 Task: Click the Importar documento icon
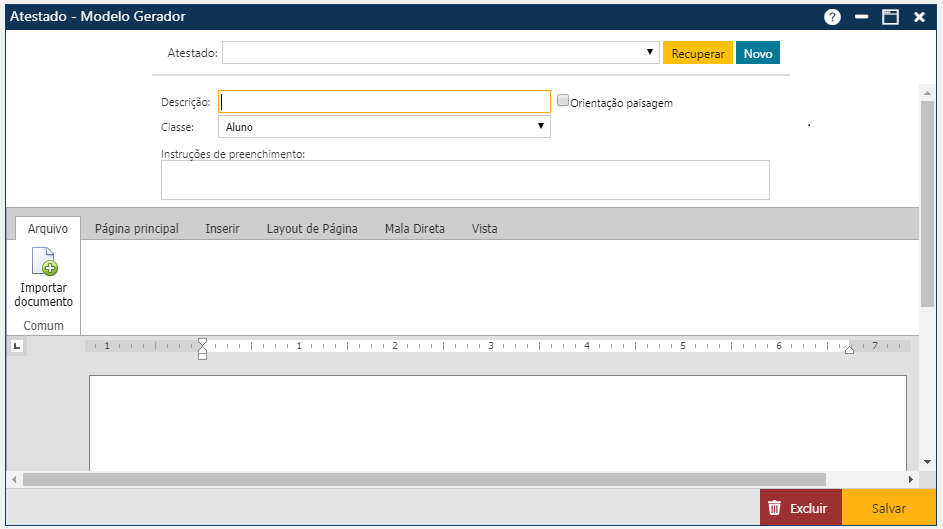[43, 262]
